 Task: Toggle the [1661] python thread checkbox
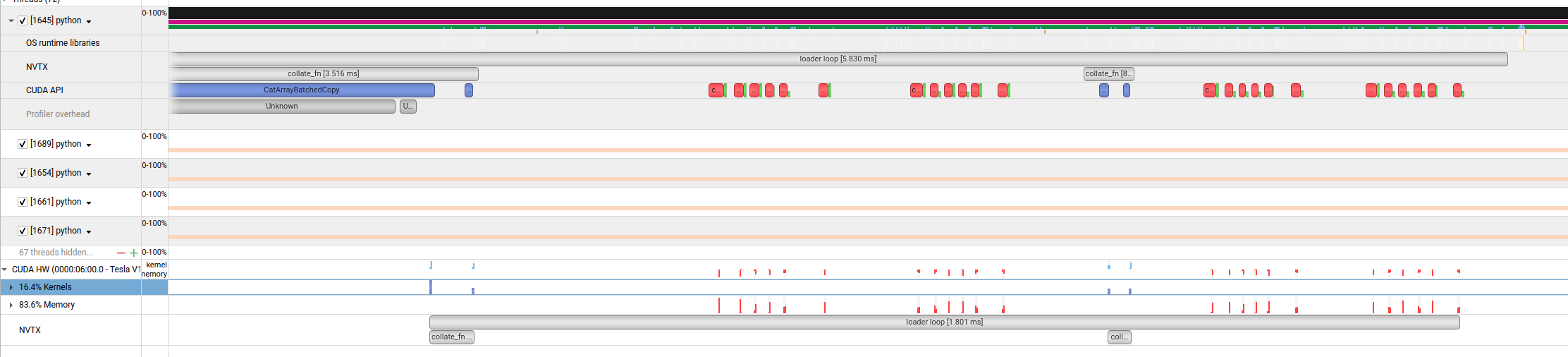(x=23, y=202)
